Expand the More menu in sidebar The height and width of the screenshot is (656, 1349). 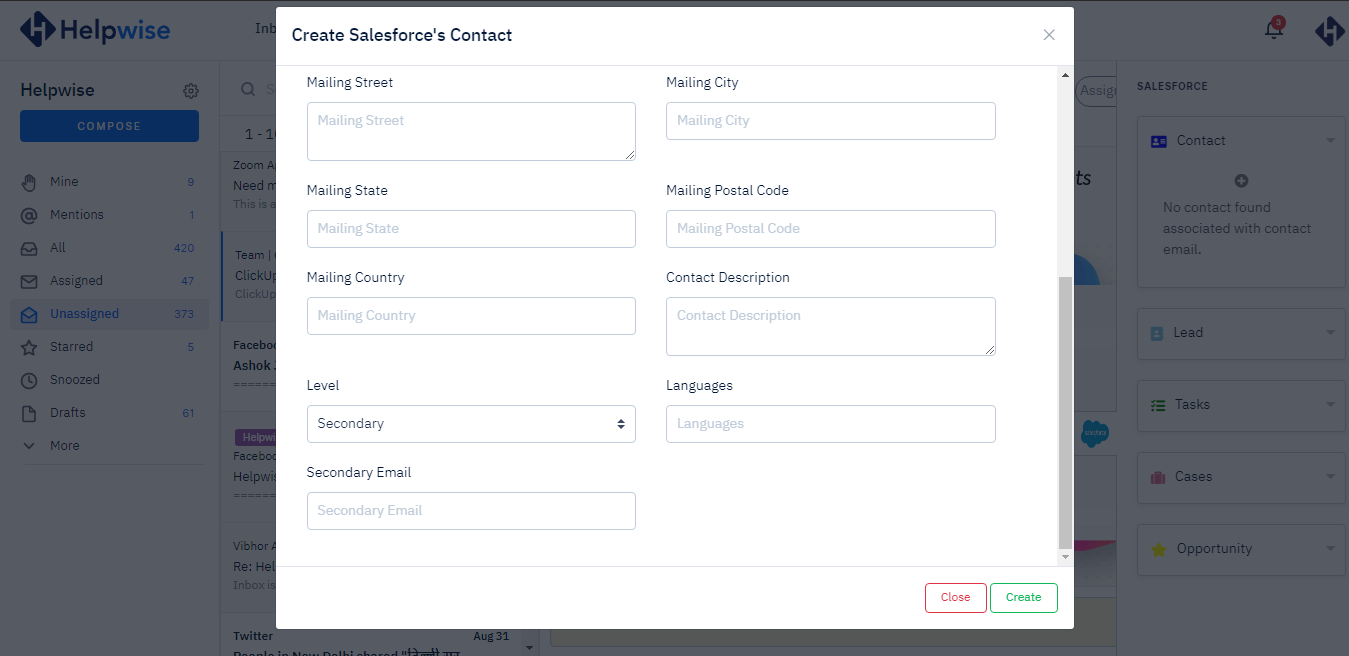coord(64,446)
